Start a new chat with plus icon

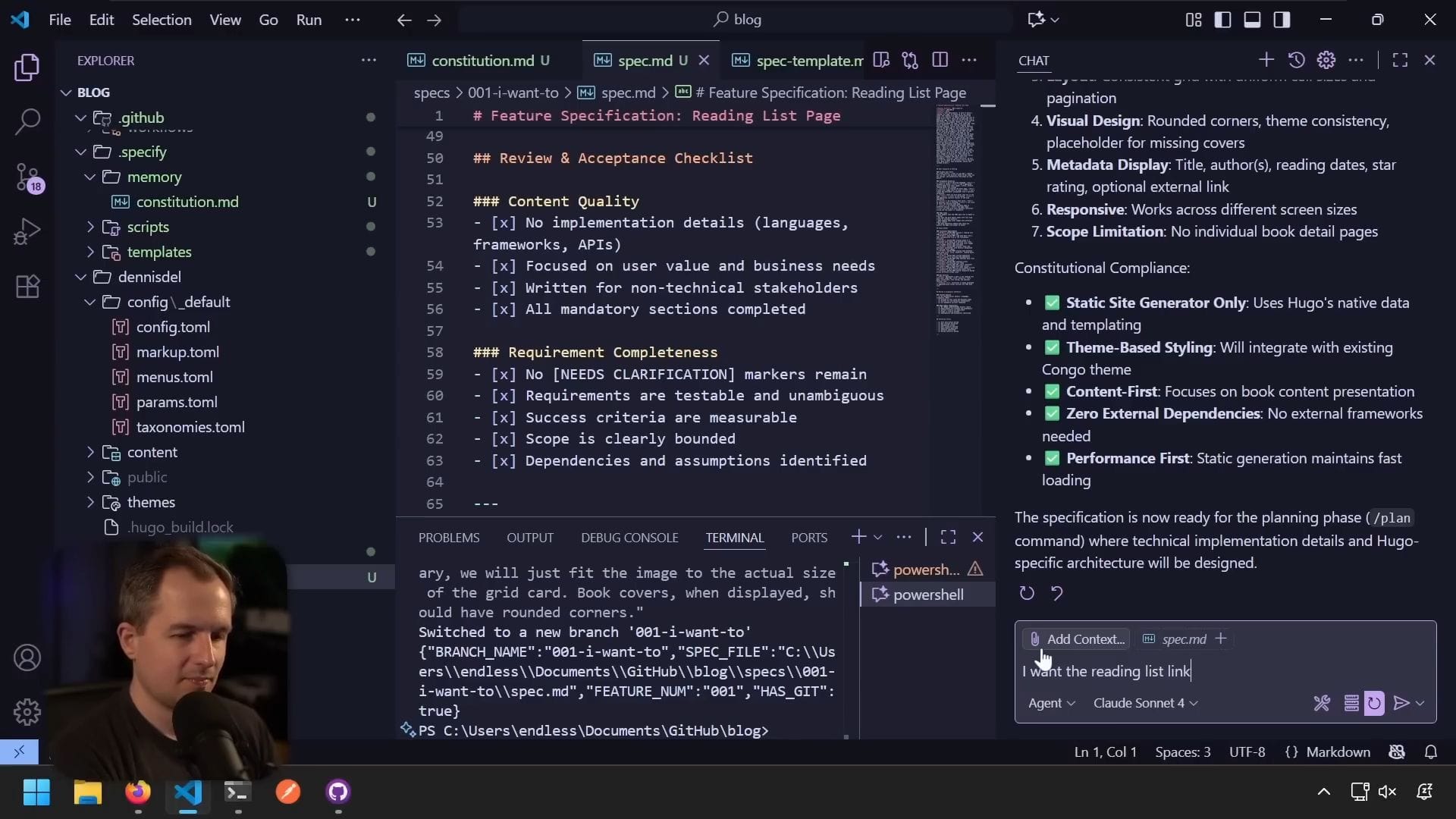(x=1266, y=60)
